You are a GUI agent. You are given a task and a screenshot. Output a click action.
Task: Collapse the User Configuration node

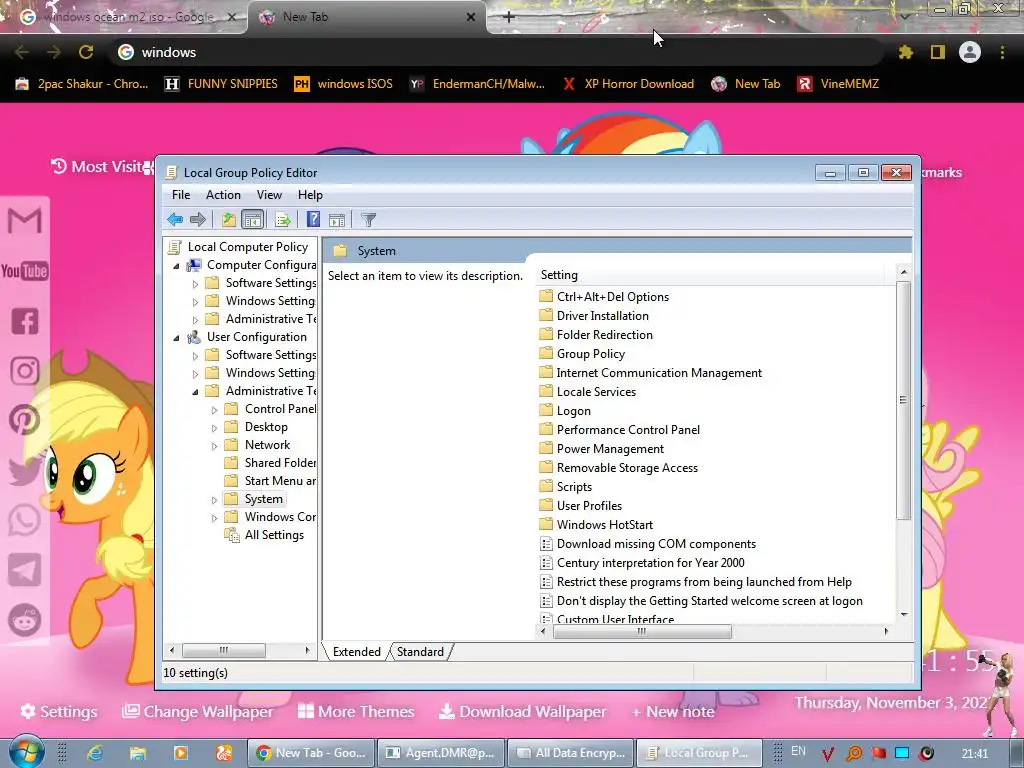(x=176, y=338)
